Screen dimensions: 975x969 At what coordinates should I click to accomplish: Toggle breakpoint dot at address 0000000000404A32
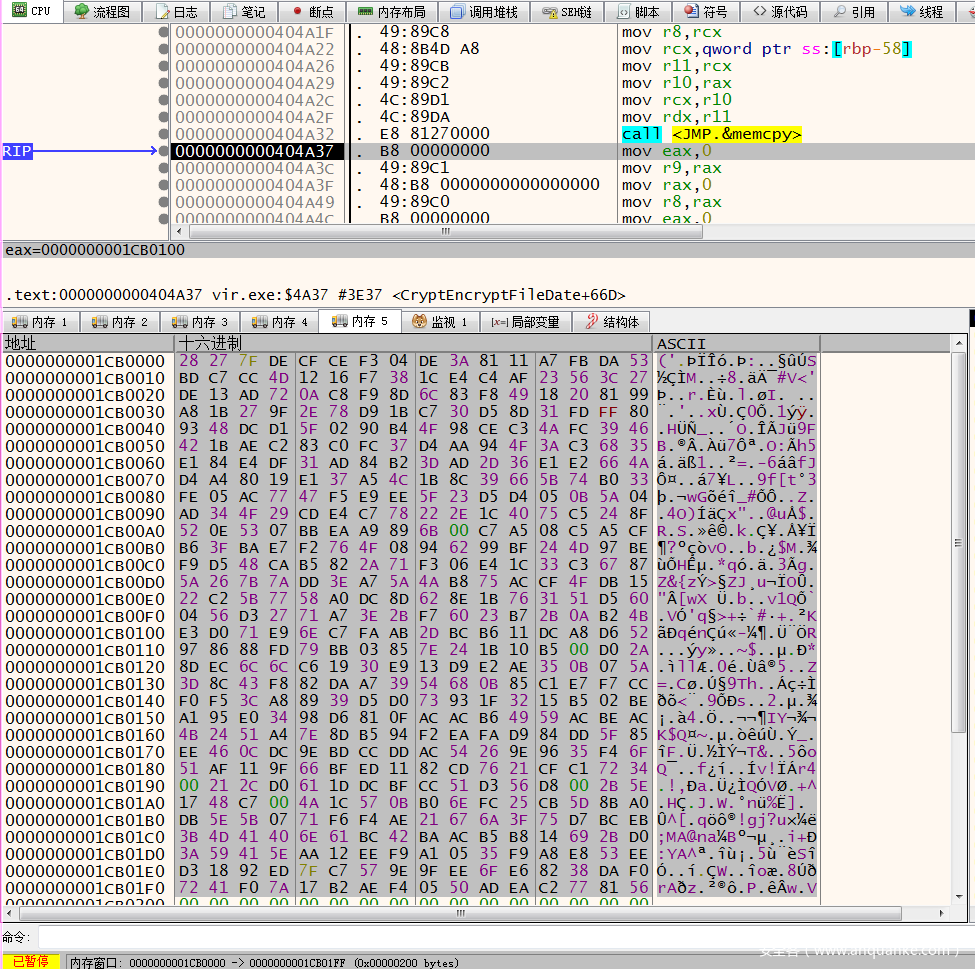163,134
